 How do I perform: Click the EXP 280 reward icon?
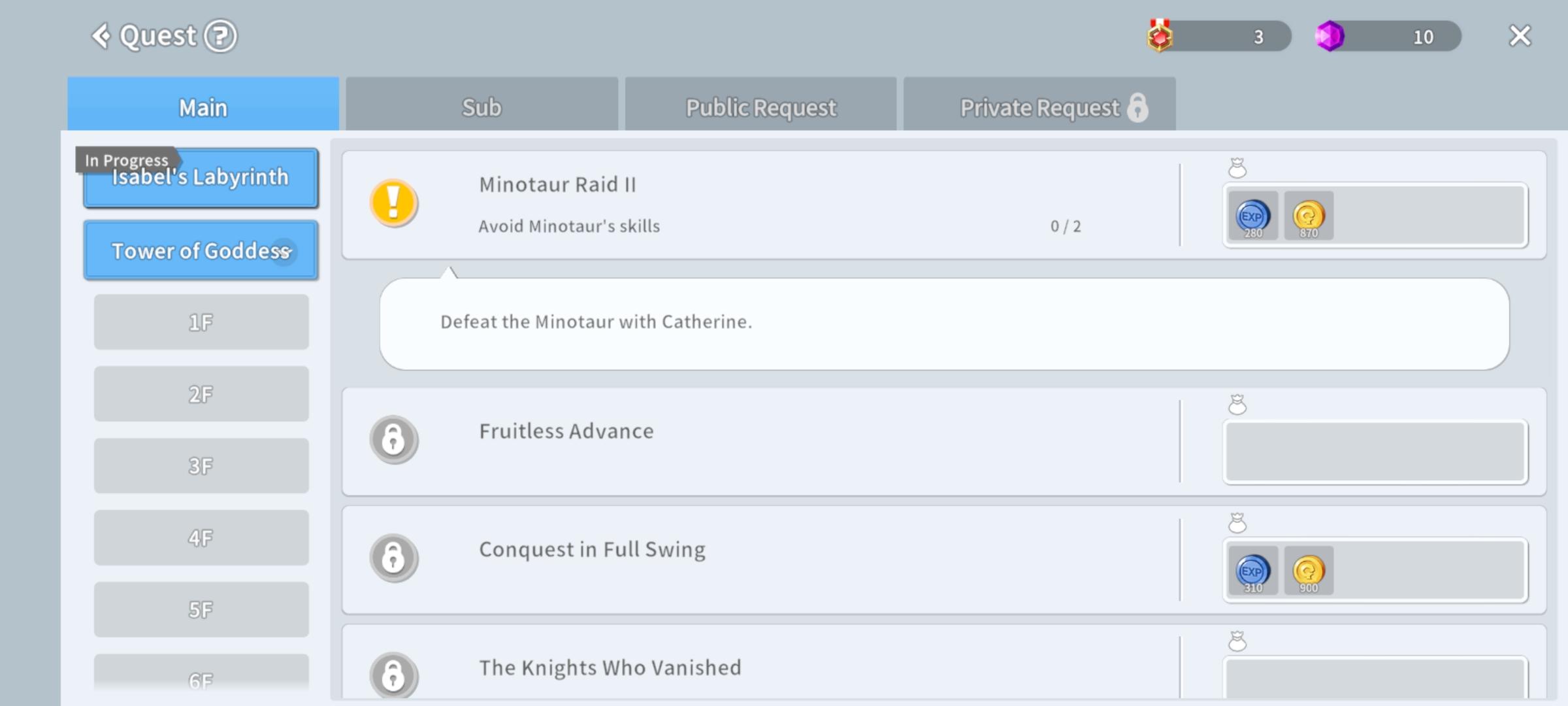[x=1252, y=216]
